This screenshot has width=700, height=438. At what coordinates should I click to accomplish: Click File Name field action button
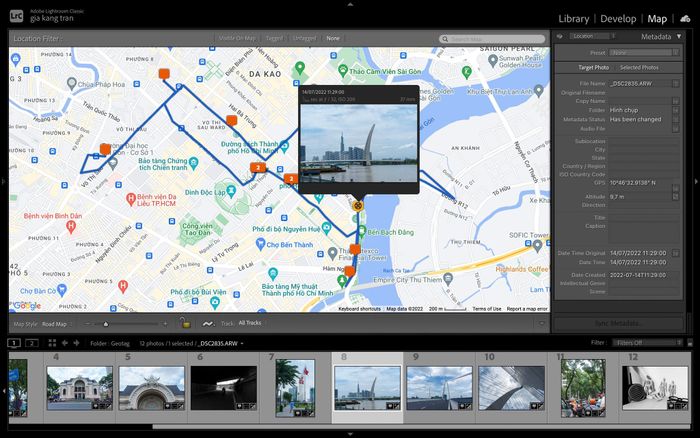point(676,83)
